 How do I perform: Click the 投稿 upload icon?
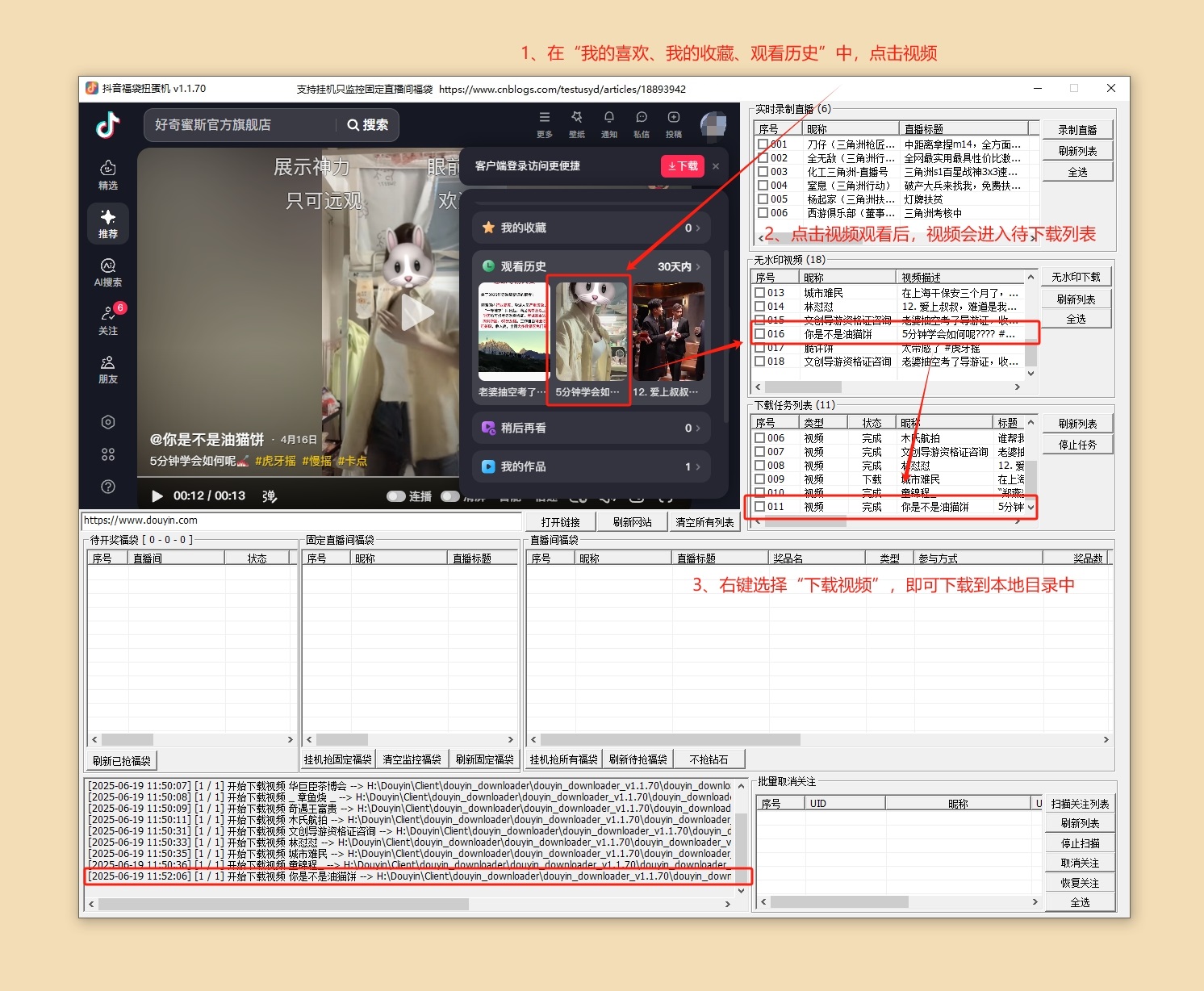coord(673,119)
